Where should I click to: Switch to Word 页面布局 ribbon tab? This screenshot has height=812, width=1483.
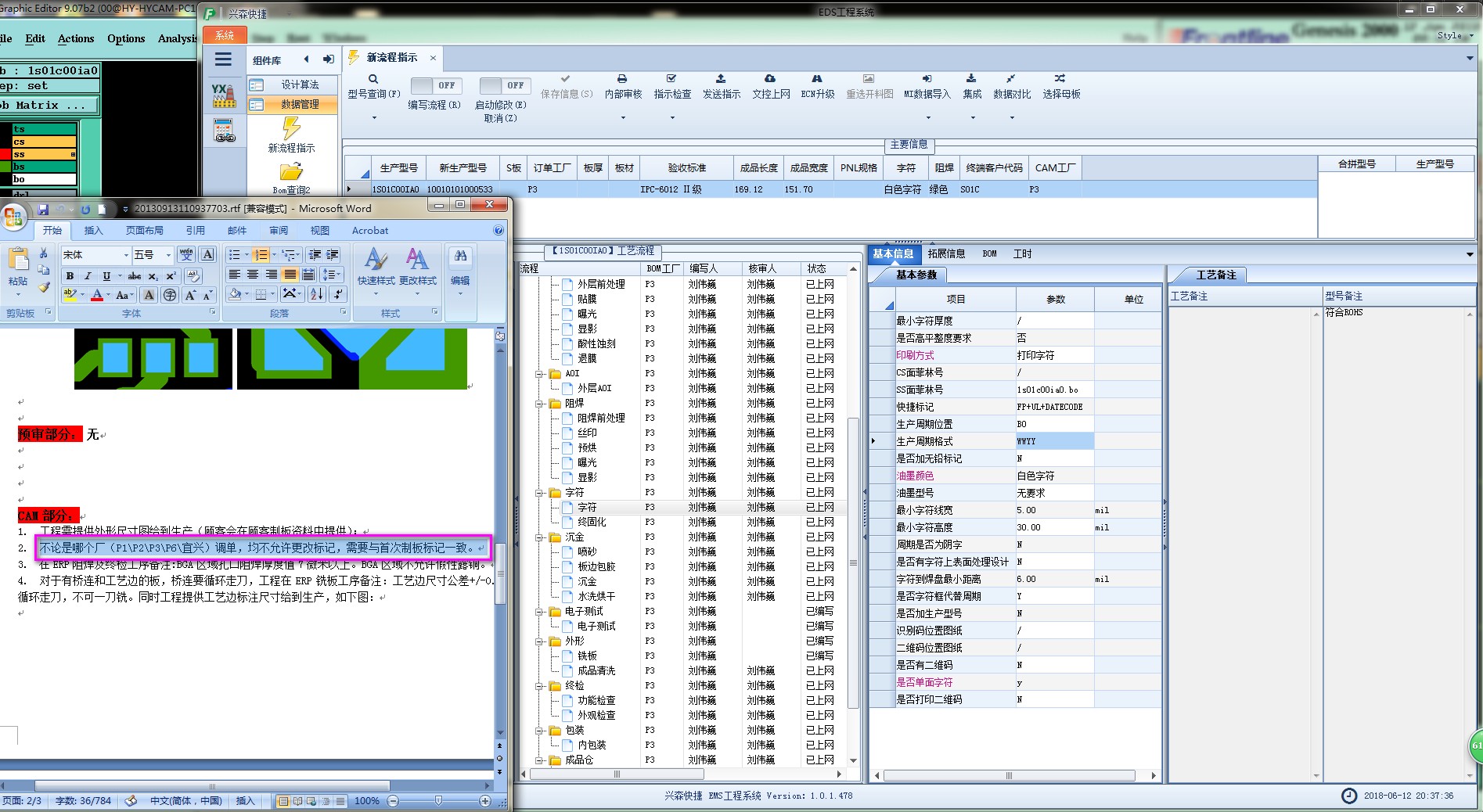[x=145, y=231]
